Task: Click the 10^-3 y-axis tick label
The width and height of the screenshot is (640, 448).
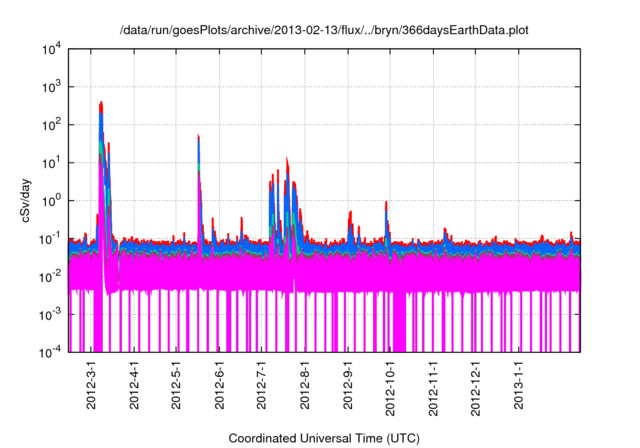Action: (51, 315)
